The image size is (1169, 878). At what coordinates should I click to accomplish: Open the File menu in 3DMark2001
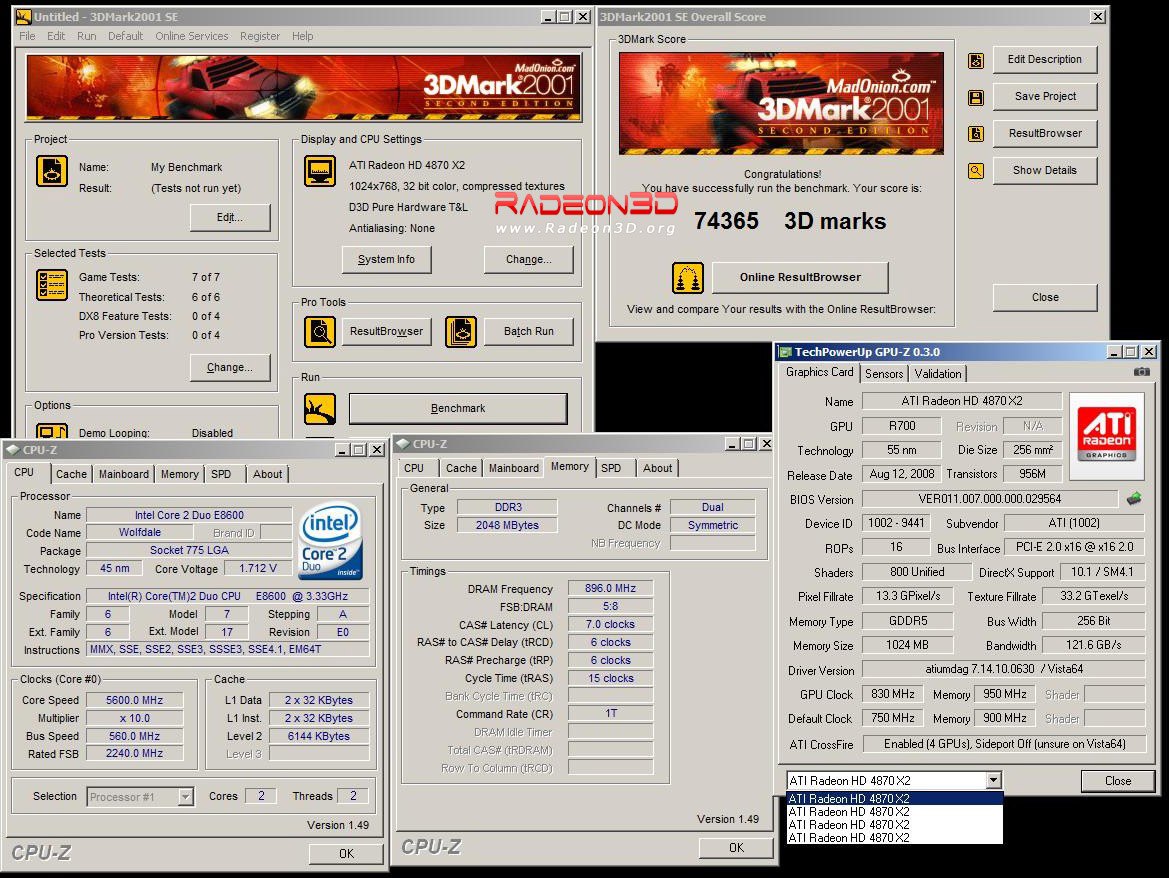click(27, 36)
